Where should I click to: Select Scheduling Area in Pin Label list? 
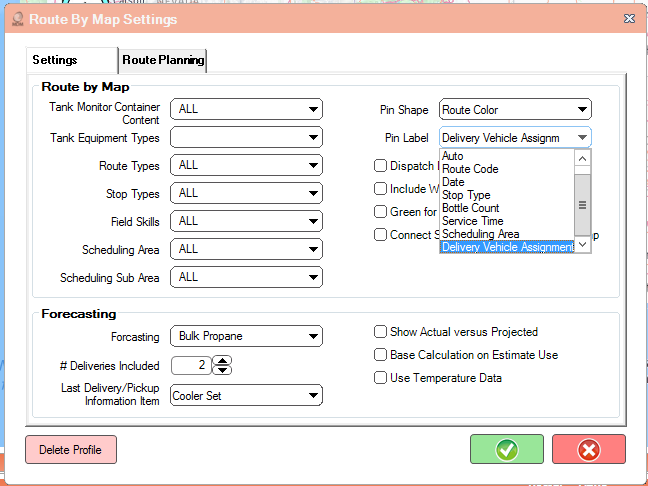pyautogui.click(x=507, y=234)
